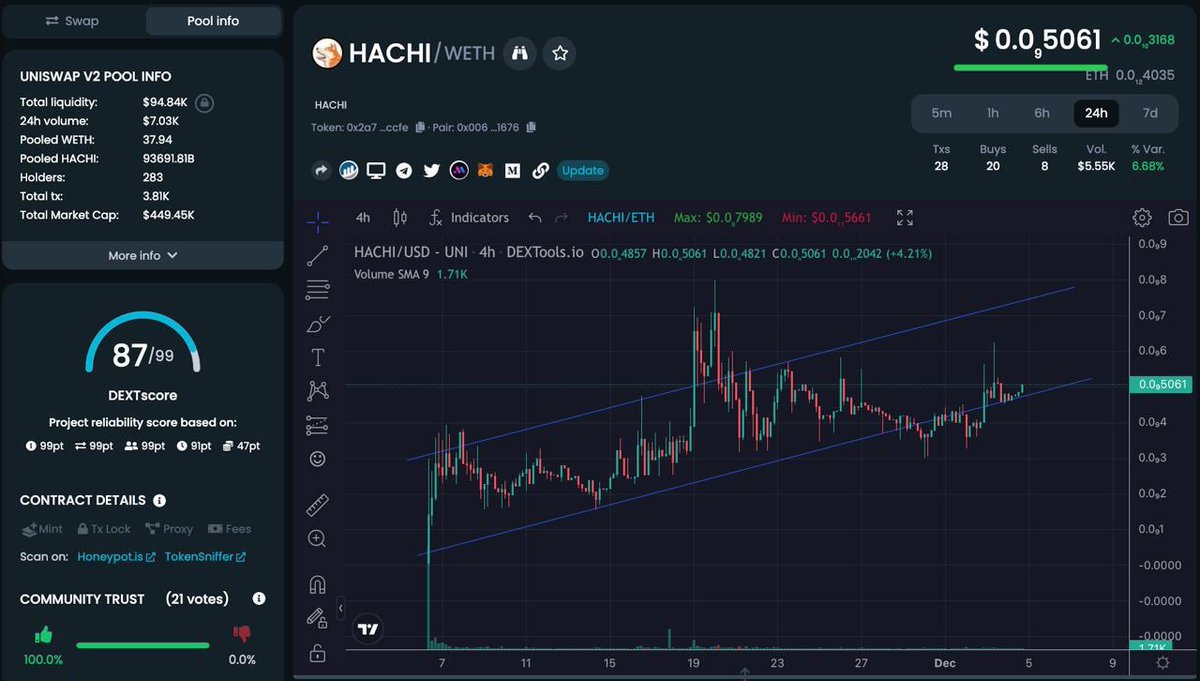1200x681 pixels.
Task: Toggle the stay-in-drawing-mode pencil lock
Action: pos(318,619)
